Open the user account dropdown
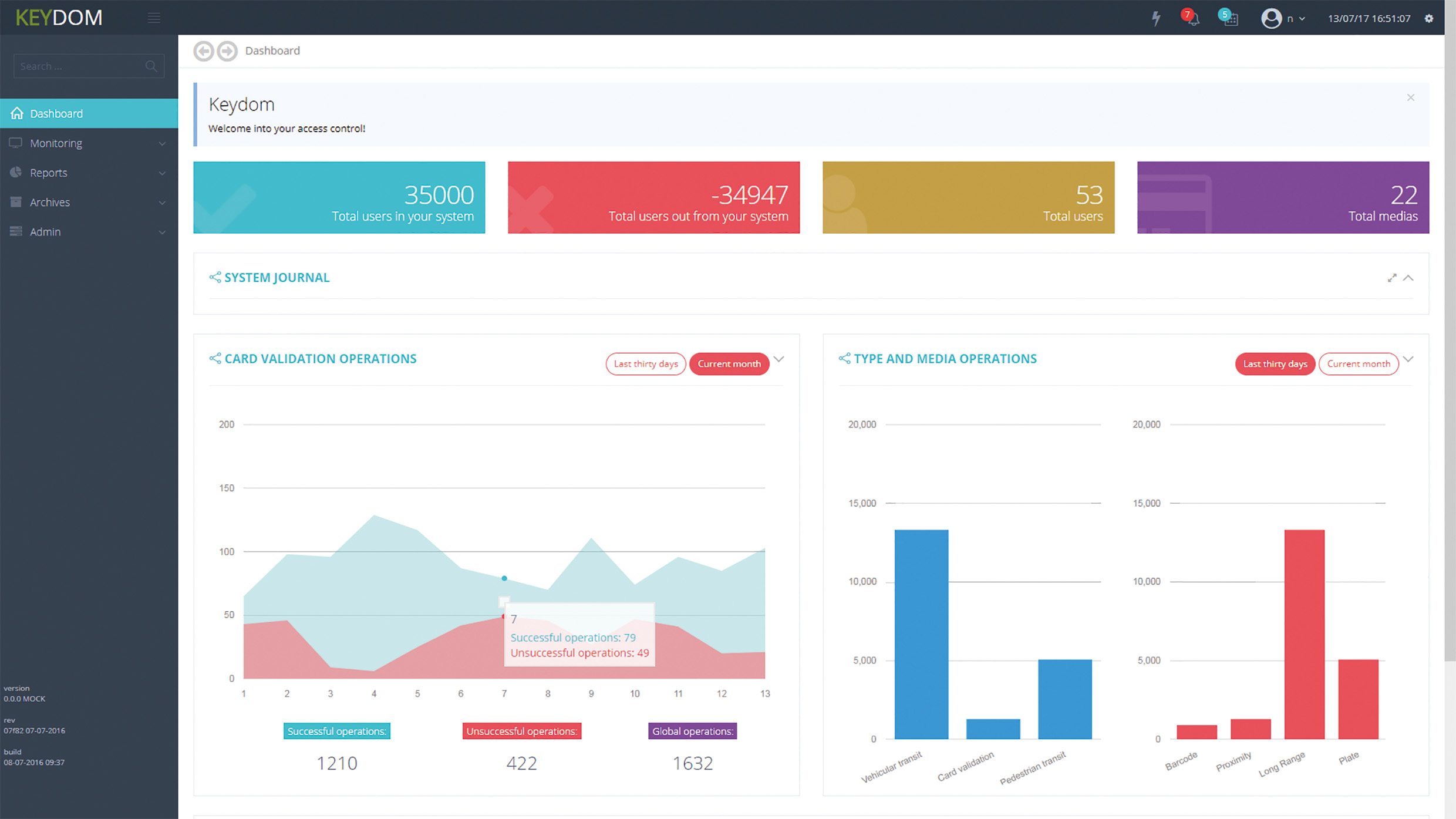The width and height of the screenshot is (1456, 819). [1283, 18]
